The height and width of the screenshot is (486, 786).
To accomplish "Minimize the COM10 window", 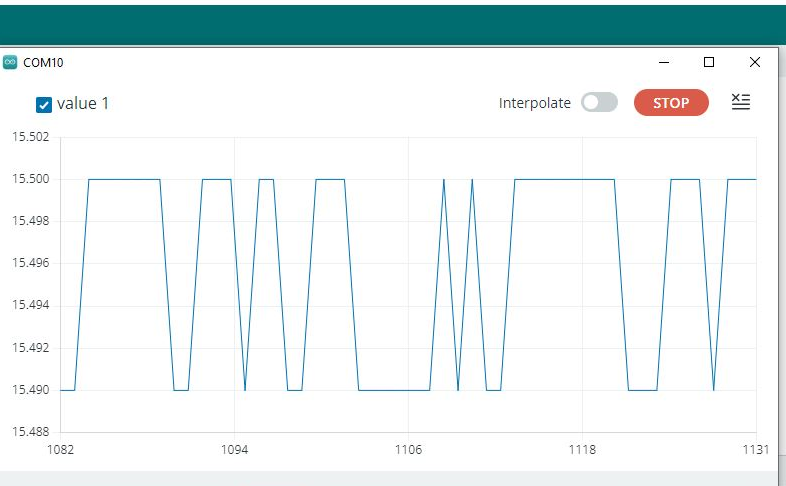I will point(664,62).
